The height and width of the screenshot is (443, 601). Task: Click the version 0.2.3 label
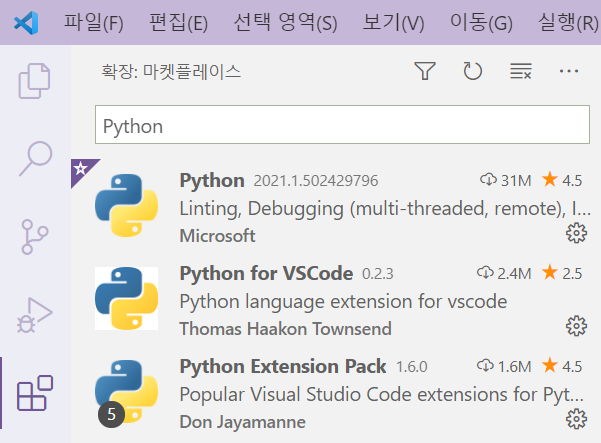[378, 274]
